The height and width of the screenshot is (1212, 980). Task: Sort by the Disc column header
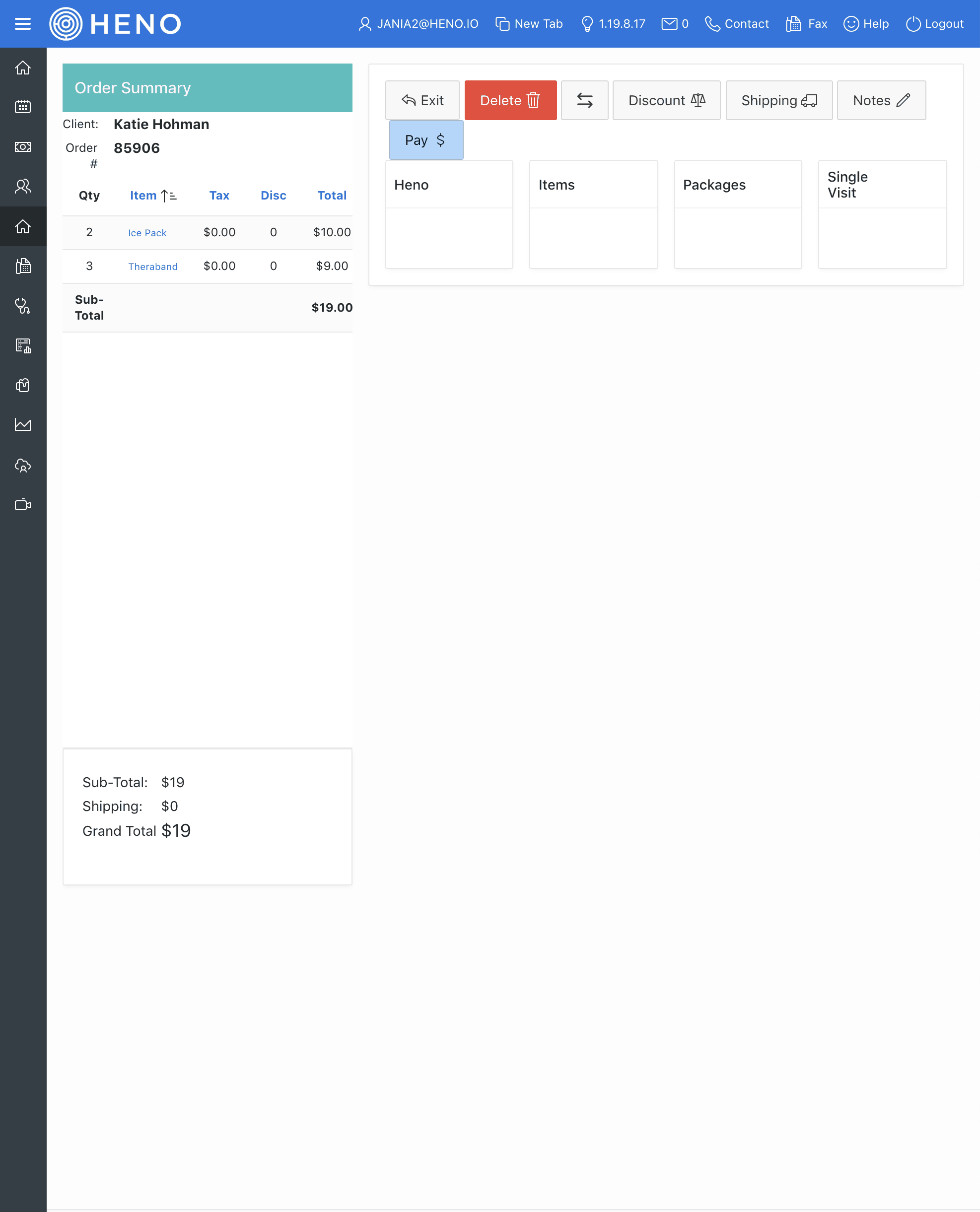(273, 196)
